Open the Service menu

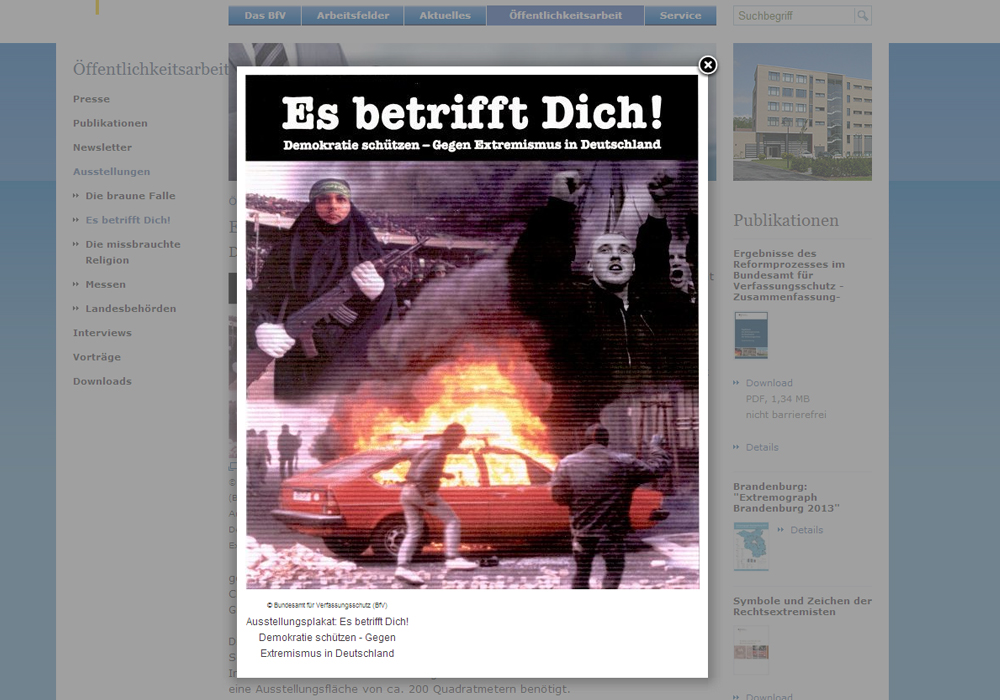[x=680, y=16]
